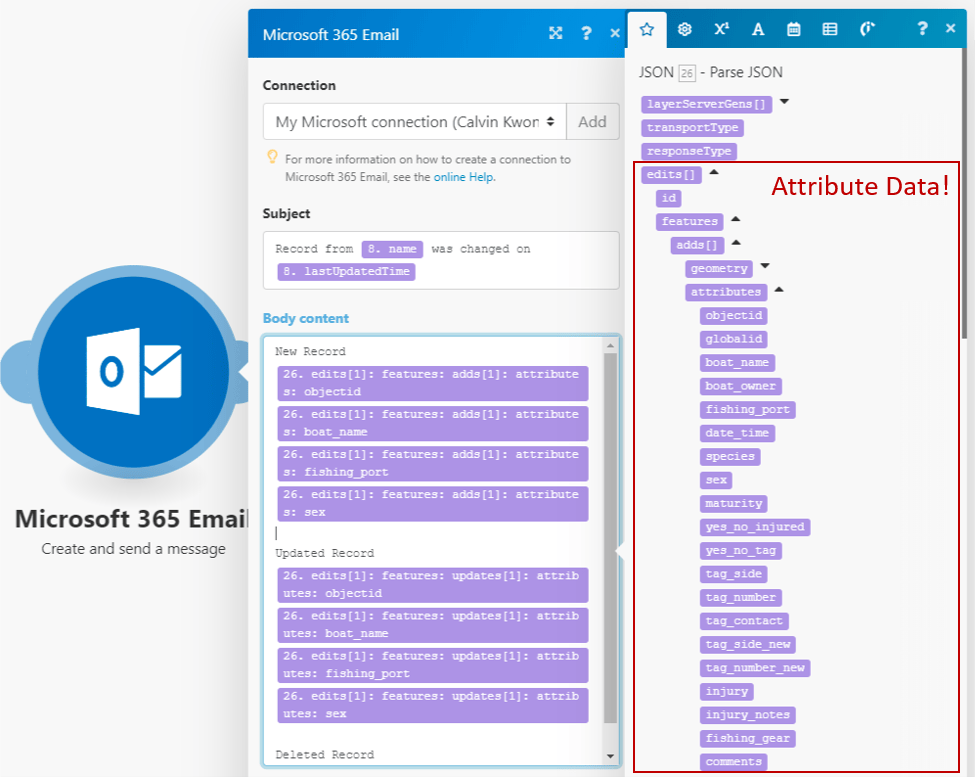Open the date functions calendar icon
Screen dimensions: 975x777
click(x=793, y=29)
